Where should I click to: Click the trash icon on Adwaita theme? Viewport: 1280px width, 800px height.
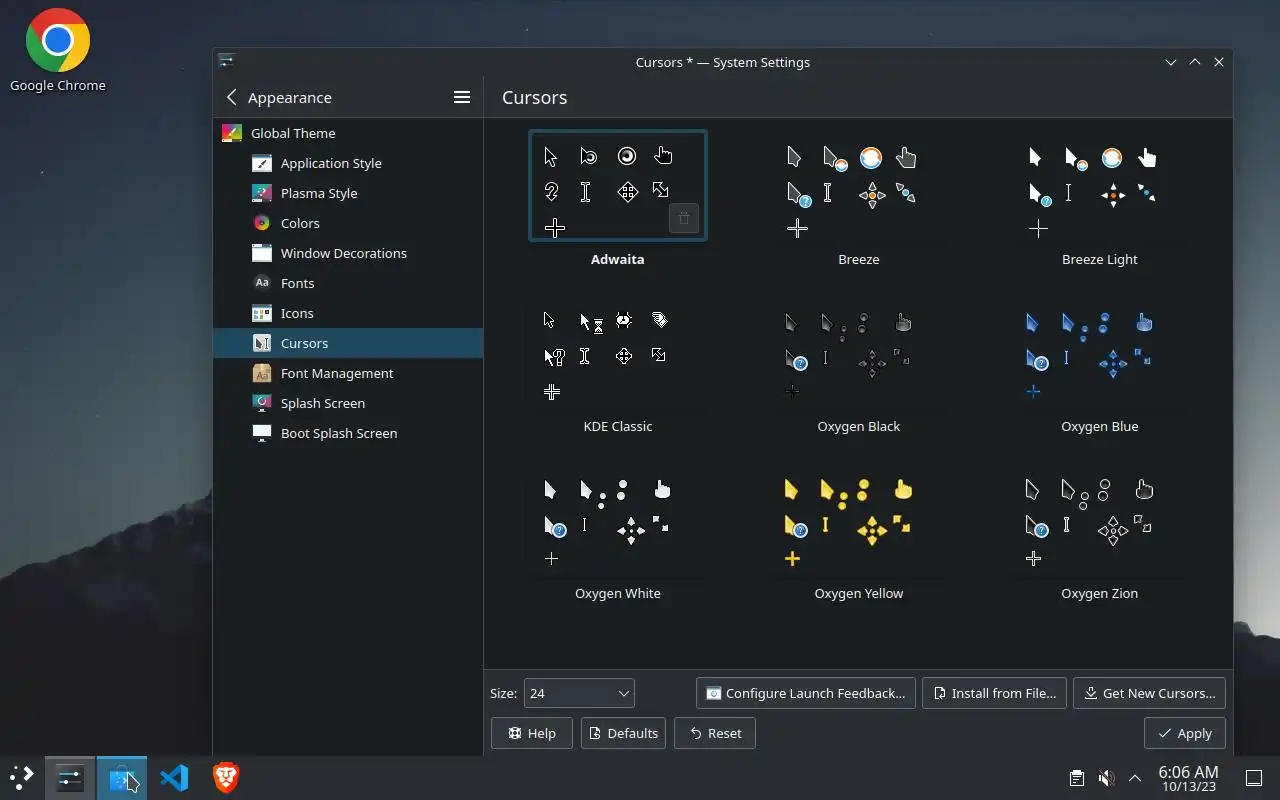(684, 218)
